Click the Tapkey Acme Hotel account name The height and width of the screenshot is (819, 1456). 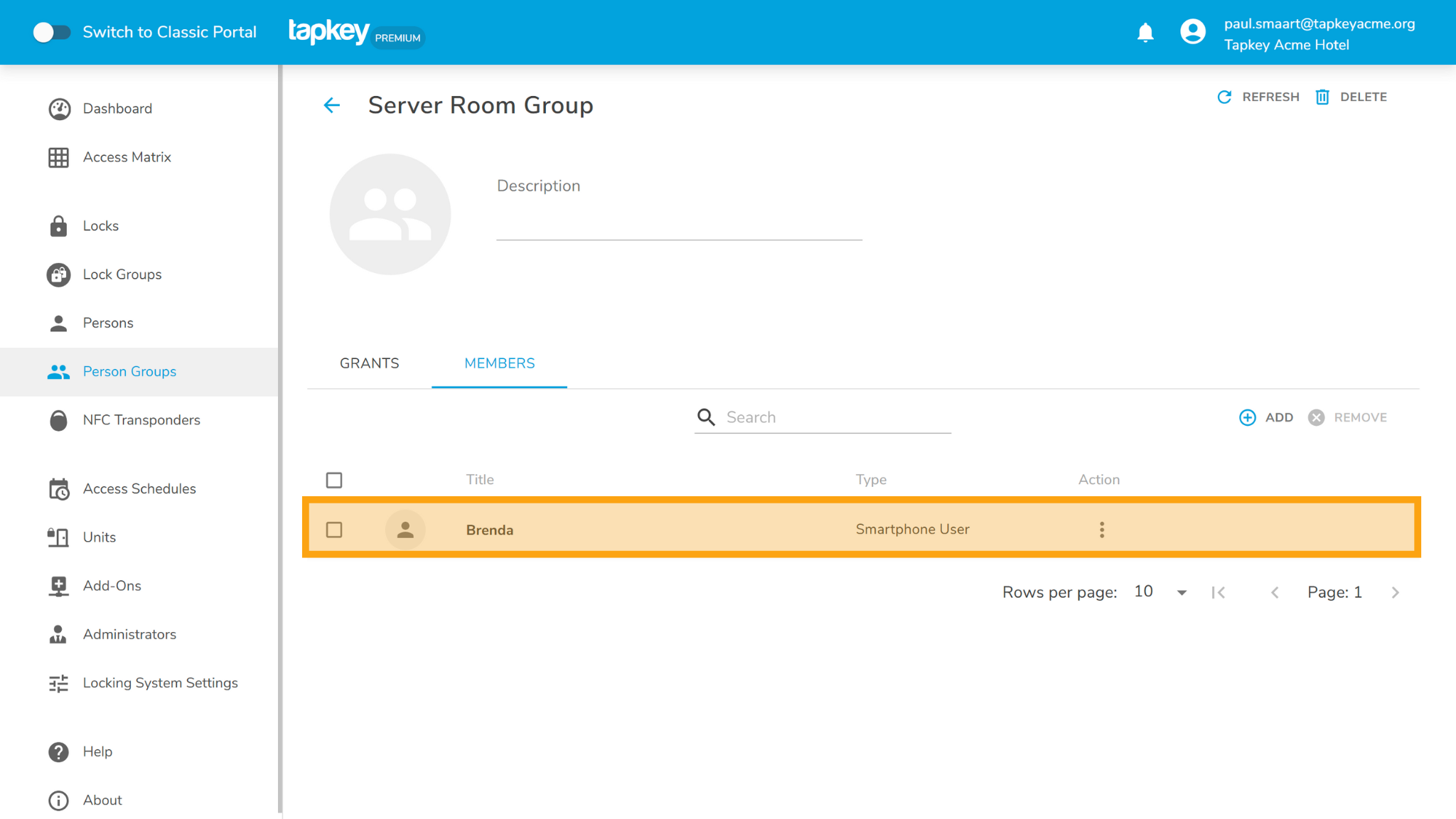pyautogui.click(x=1286, y=45)
